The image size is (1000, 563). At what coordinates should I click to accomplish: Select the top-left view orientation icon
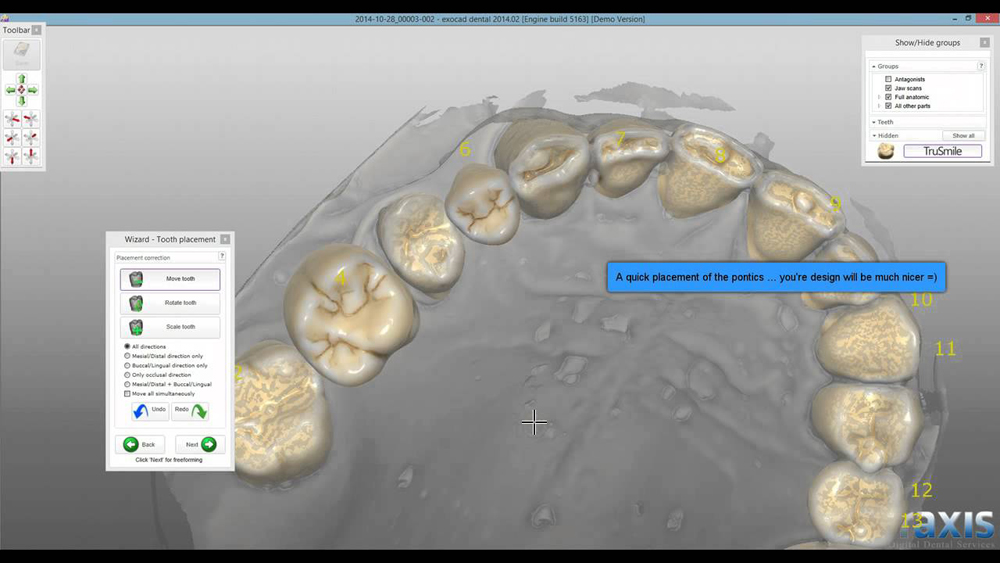click(12, 119)
